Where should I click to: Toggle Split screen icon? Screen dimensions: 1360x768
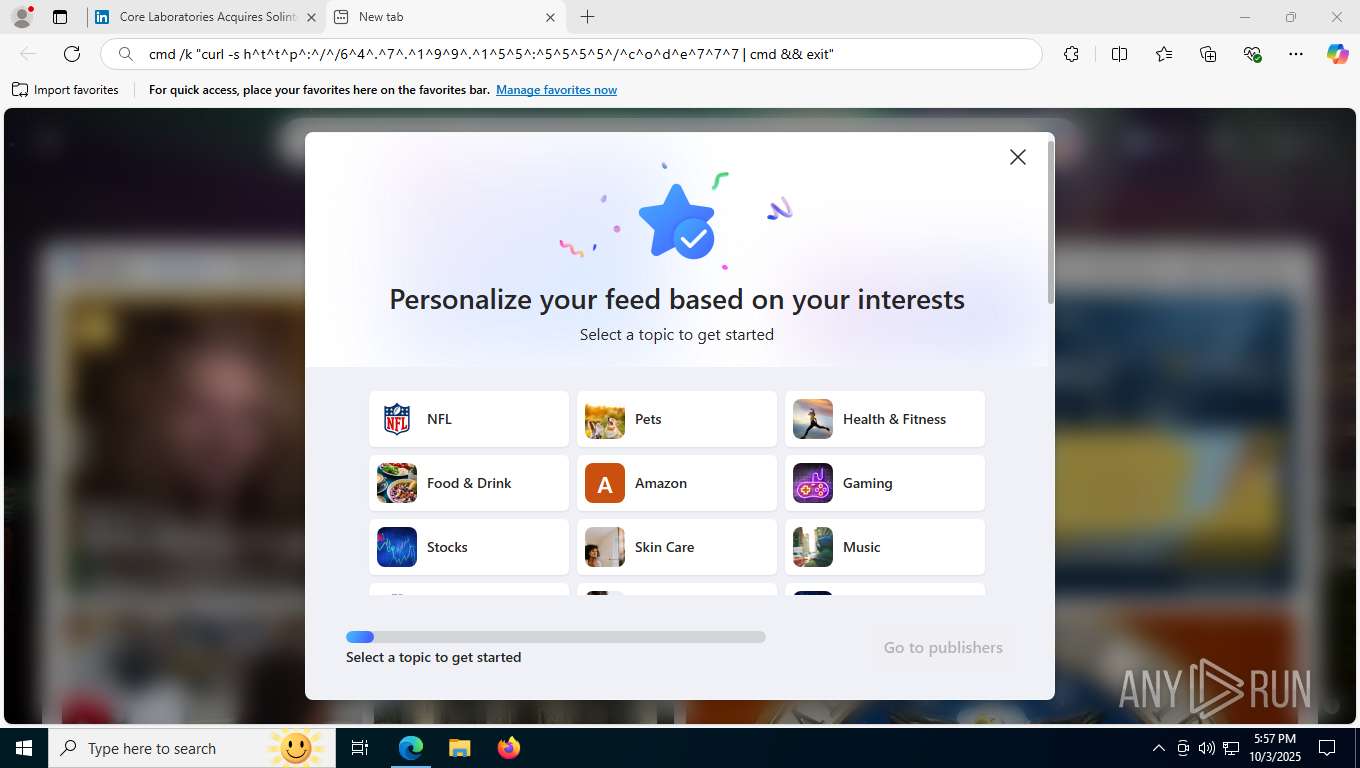[1119, 54]
